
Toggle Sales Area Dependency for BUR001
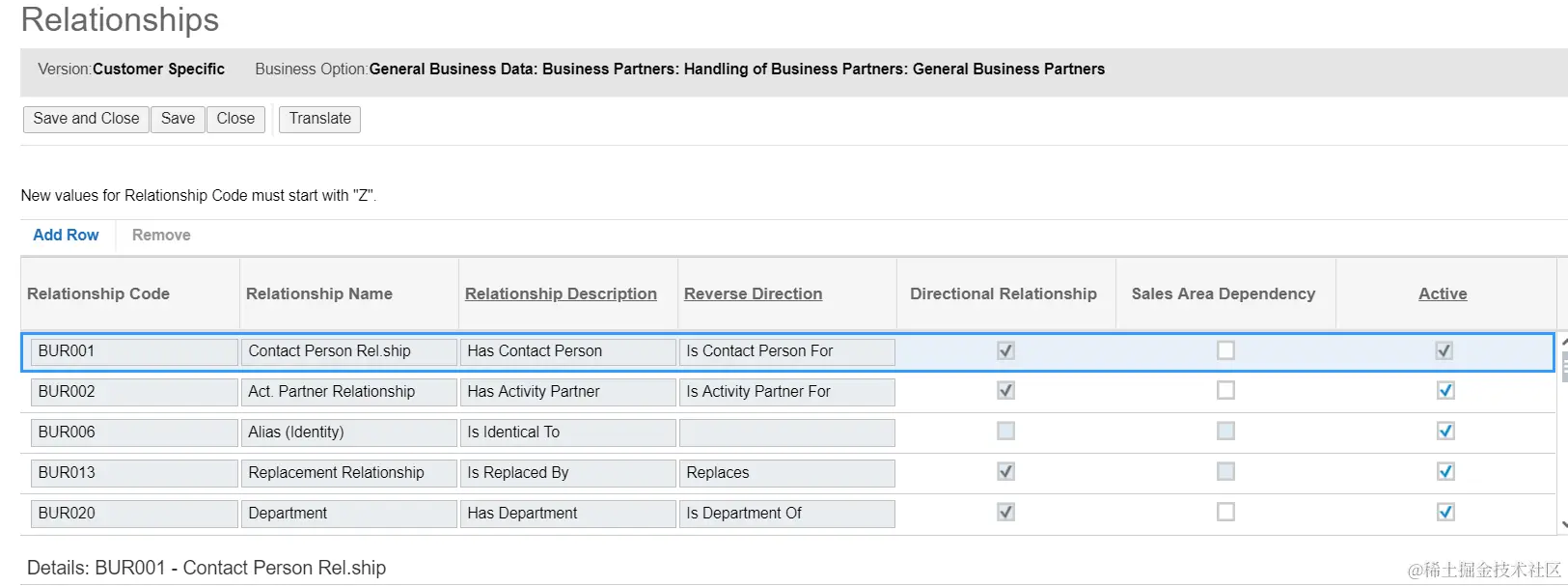(x=1225, y=350)
